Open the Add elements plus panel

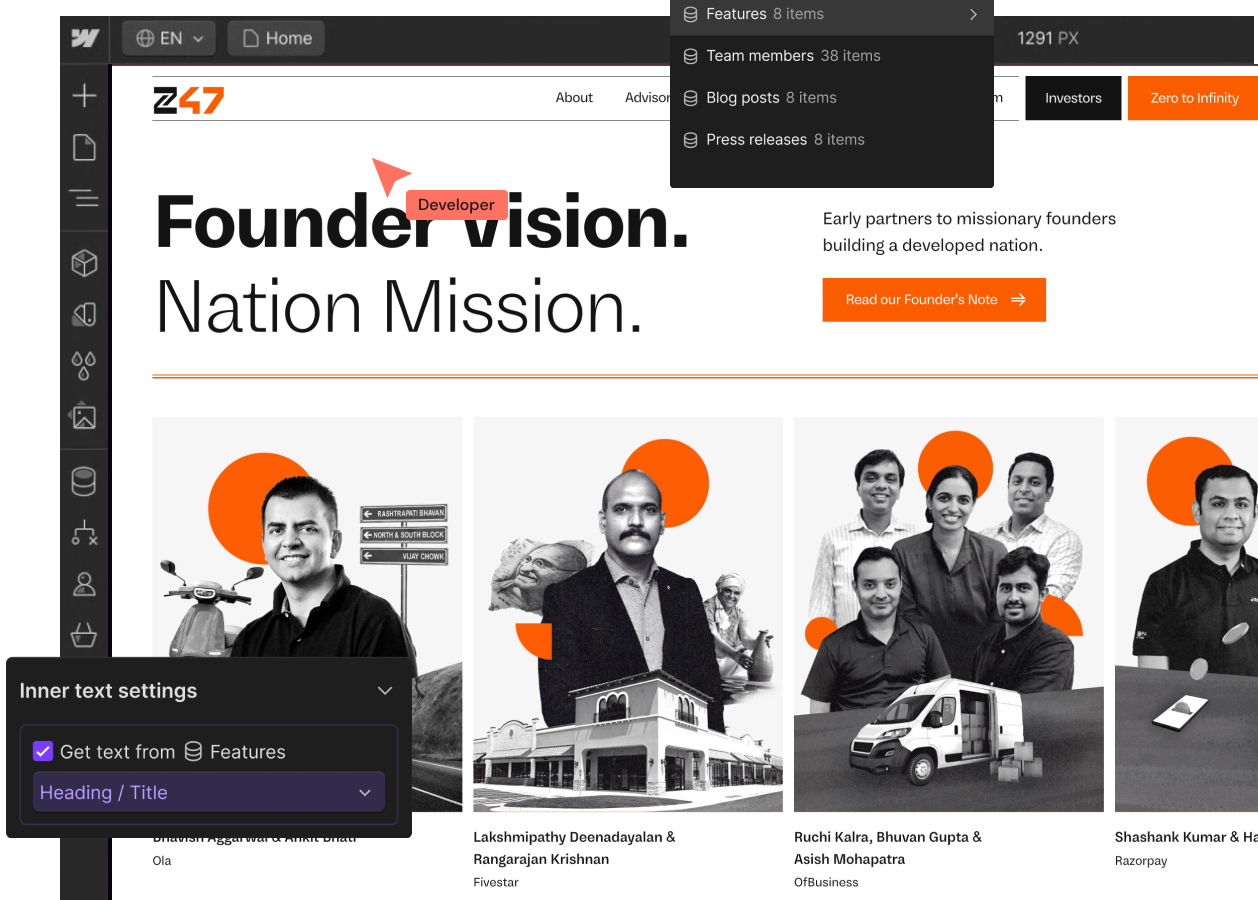click(85, 96)
